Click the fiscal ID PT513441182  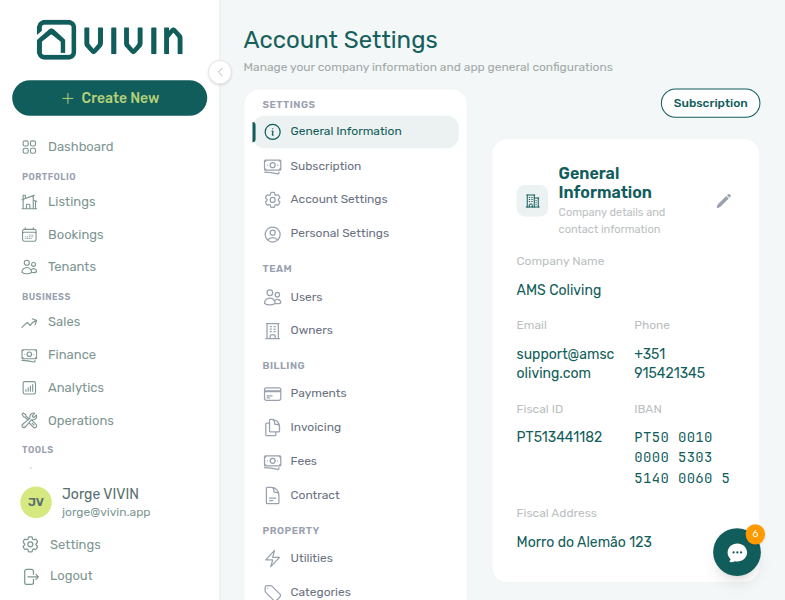click(559, 437)
